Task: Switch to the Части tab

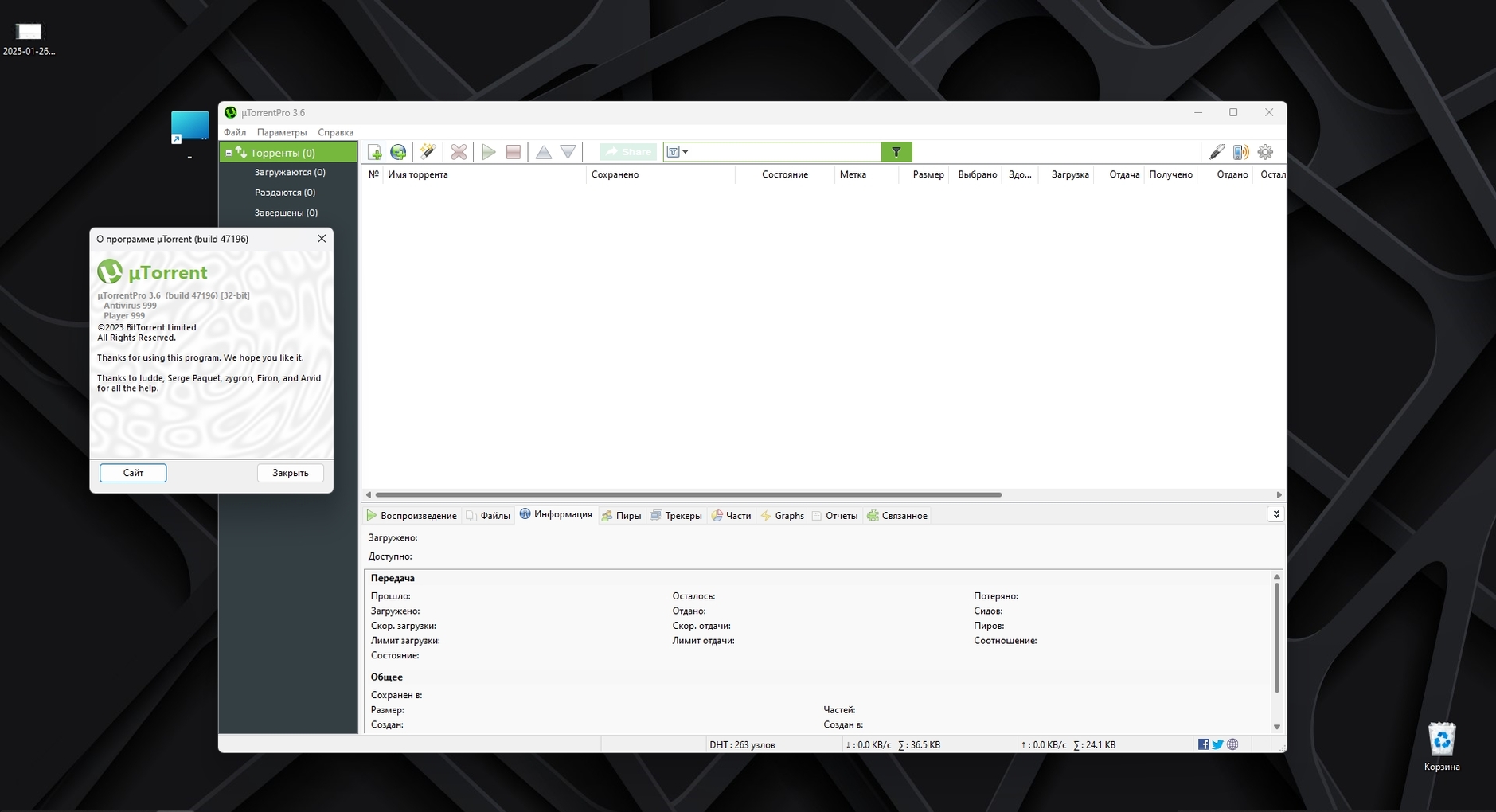Action: point(731,516)
